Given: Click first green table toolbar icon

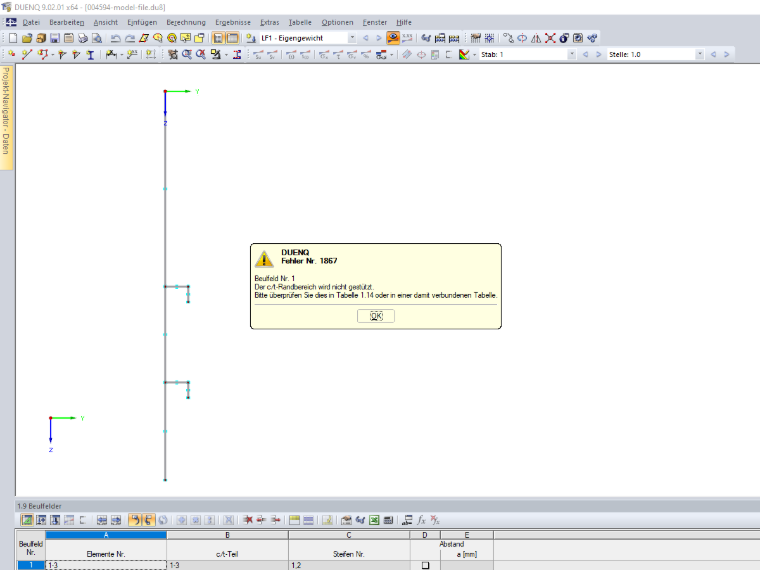Looking at the screenshot, I should click(x=27, y=520).
